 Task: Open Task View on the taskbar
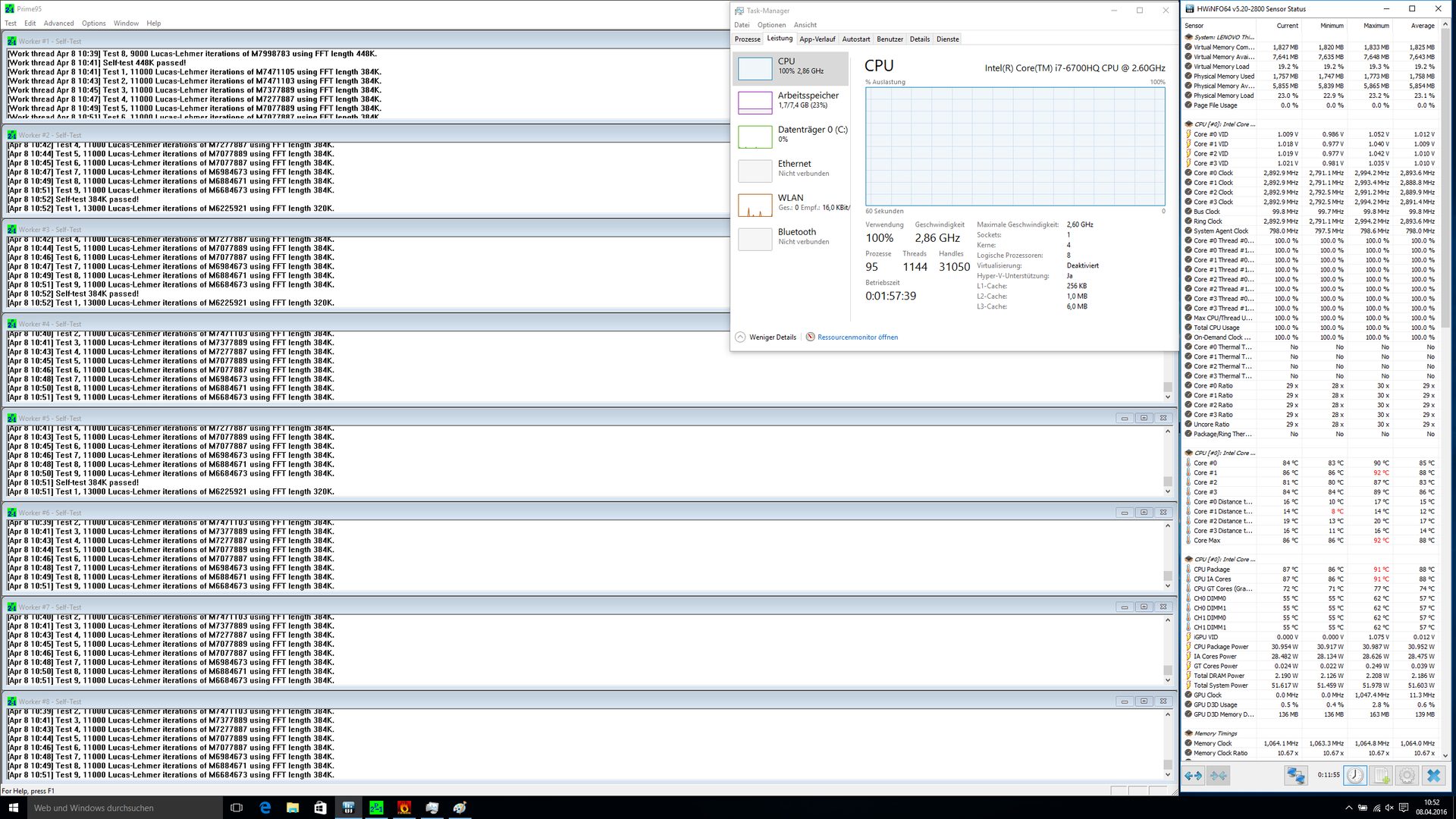coord(237,808)
